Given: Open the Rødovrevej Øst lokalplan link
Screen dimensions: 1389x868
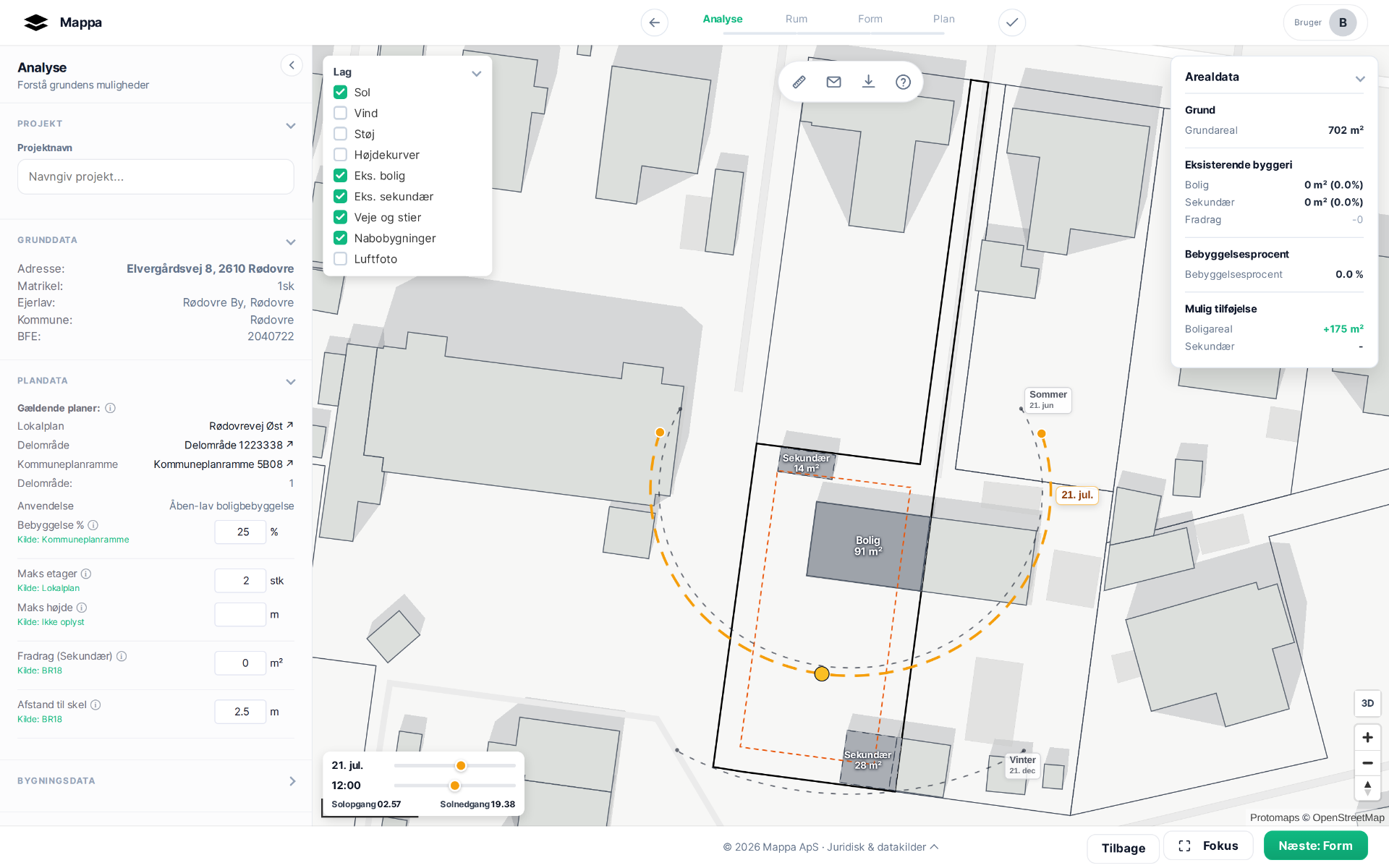Looking at the screenshot, I should pyautogui.click(x=251, y=426).
